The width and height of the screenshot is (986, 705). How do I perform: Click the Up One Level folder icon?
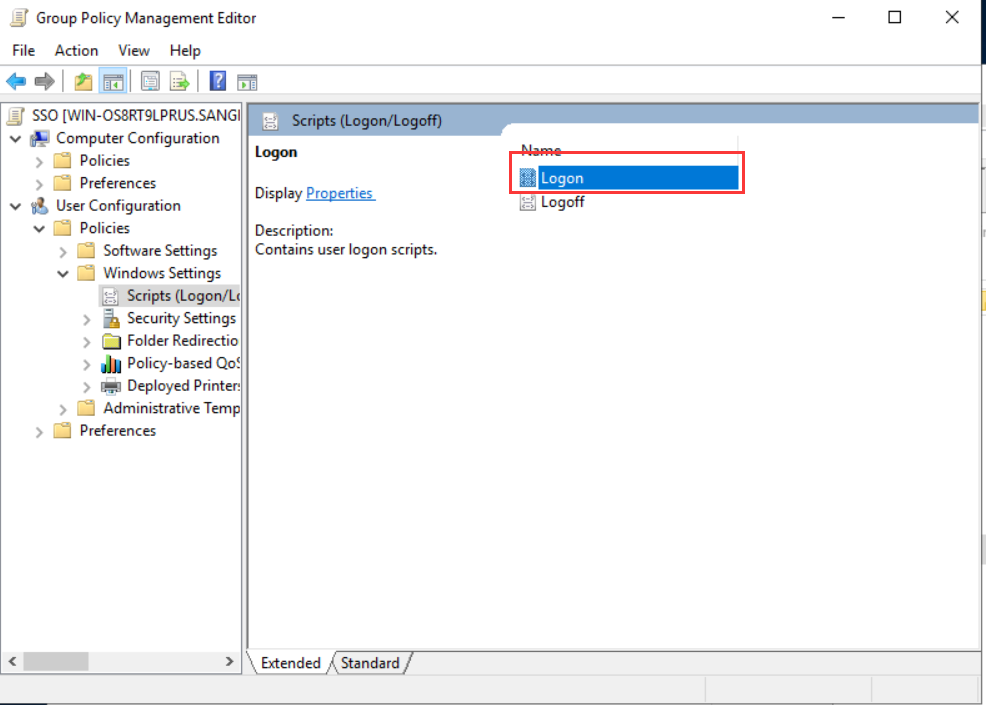pos(83,82)
